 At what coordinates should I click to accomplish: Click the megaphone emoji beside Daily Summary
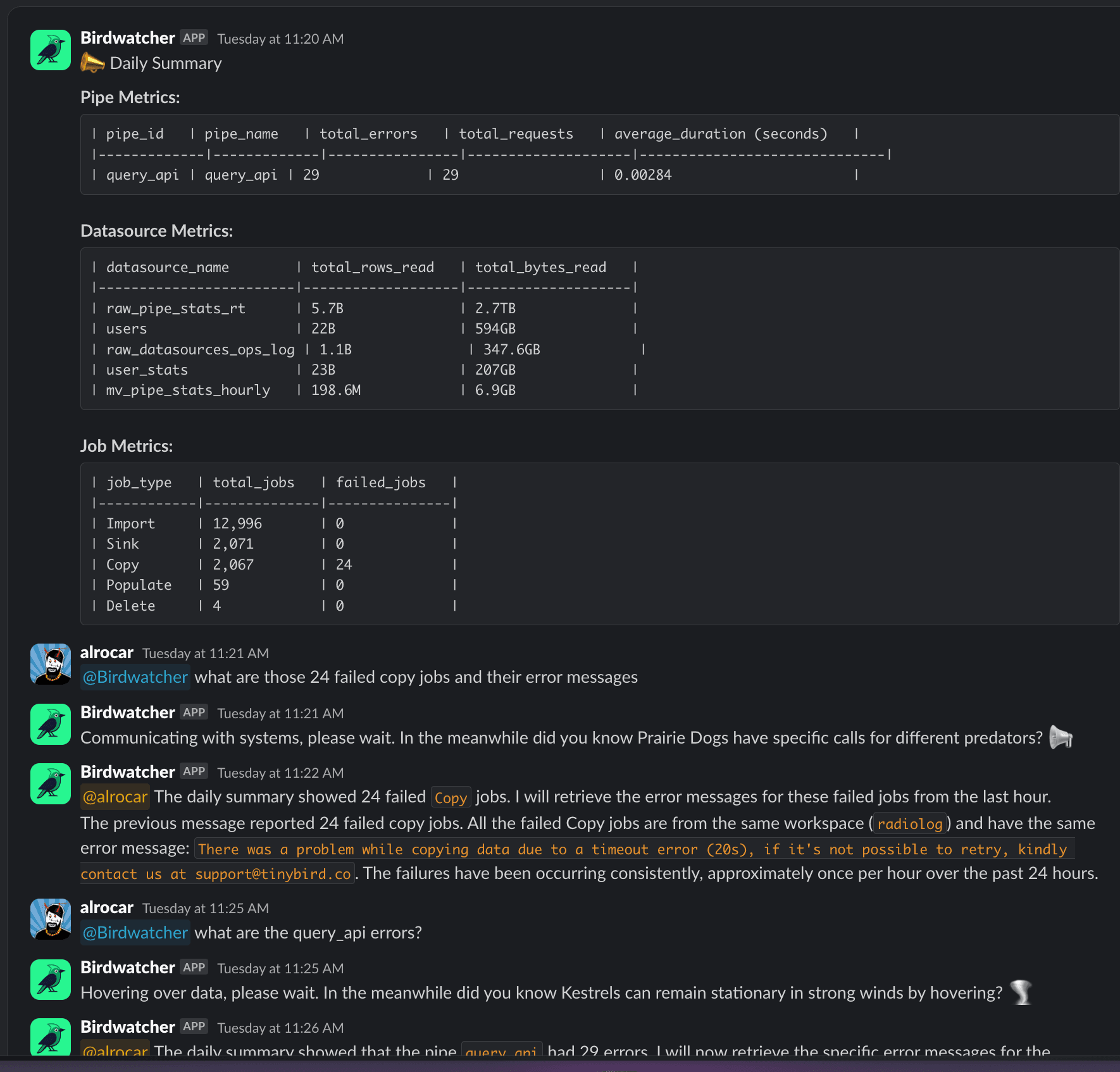(92, 63)
